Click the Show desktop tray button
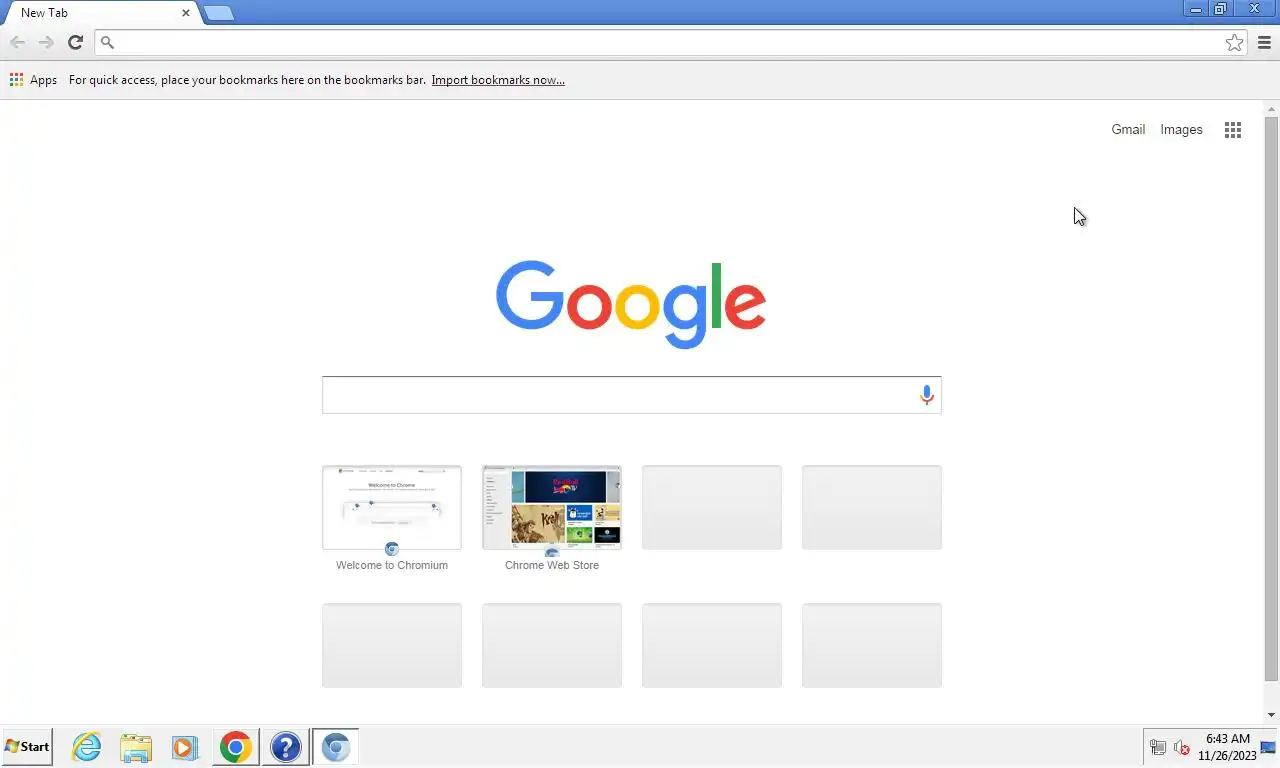 pyautogui.click(x=1269, y=747)
